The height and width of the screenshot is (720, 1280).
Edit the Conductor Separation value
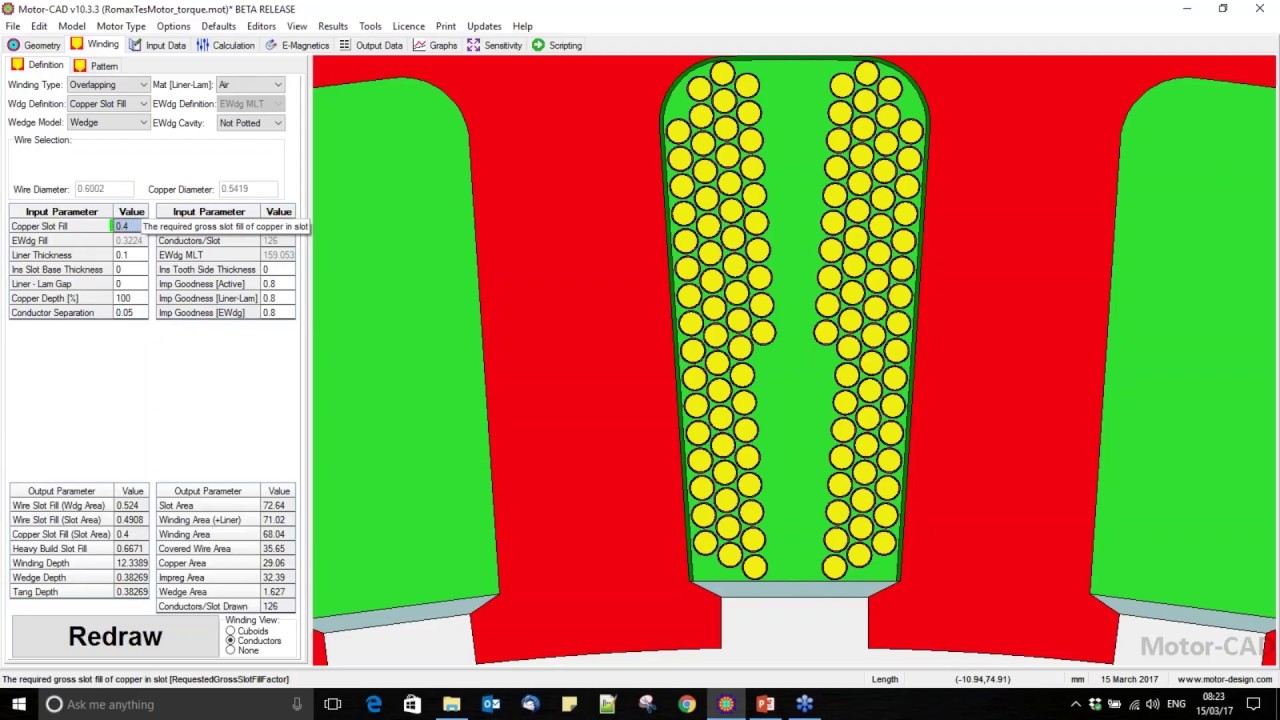(130, 313)
